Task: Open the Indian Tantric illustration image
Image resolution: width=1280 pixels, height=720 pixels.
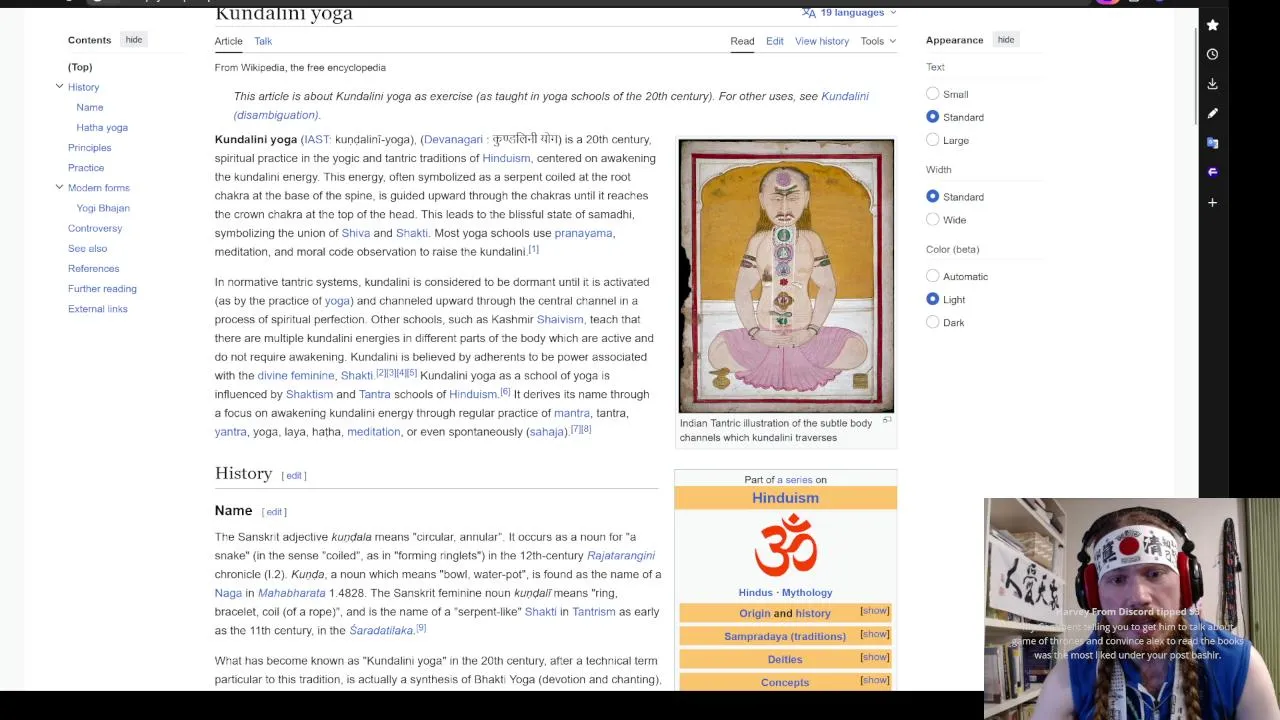Action: (786, 276)
